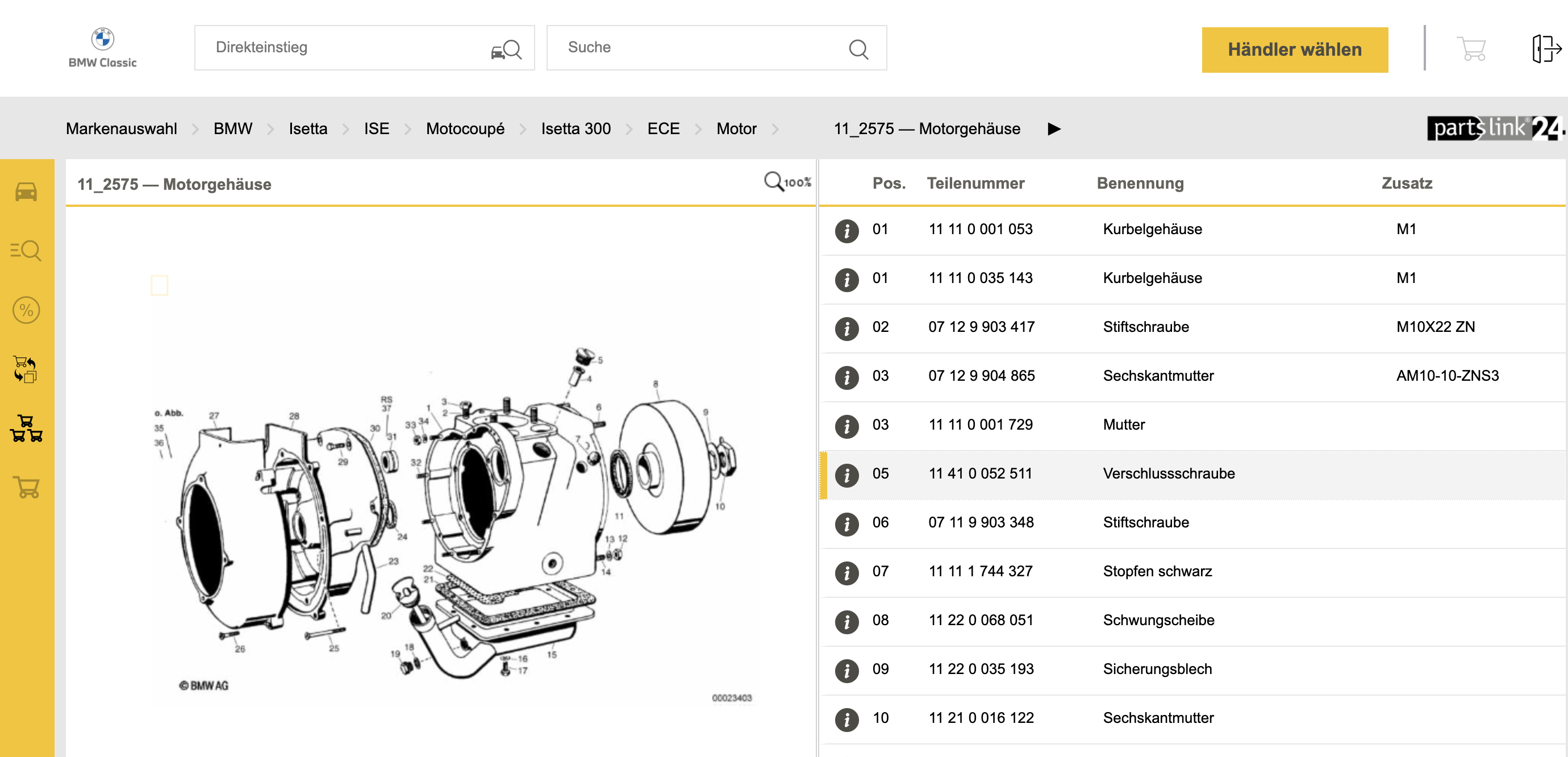Select the Stopfen schwarz row
Image resolution: width=1568 pixels, height=757 pixels.
tap(1157, 571)
